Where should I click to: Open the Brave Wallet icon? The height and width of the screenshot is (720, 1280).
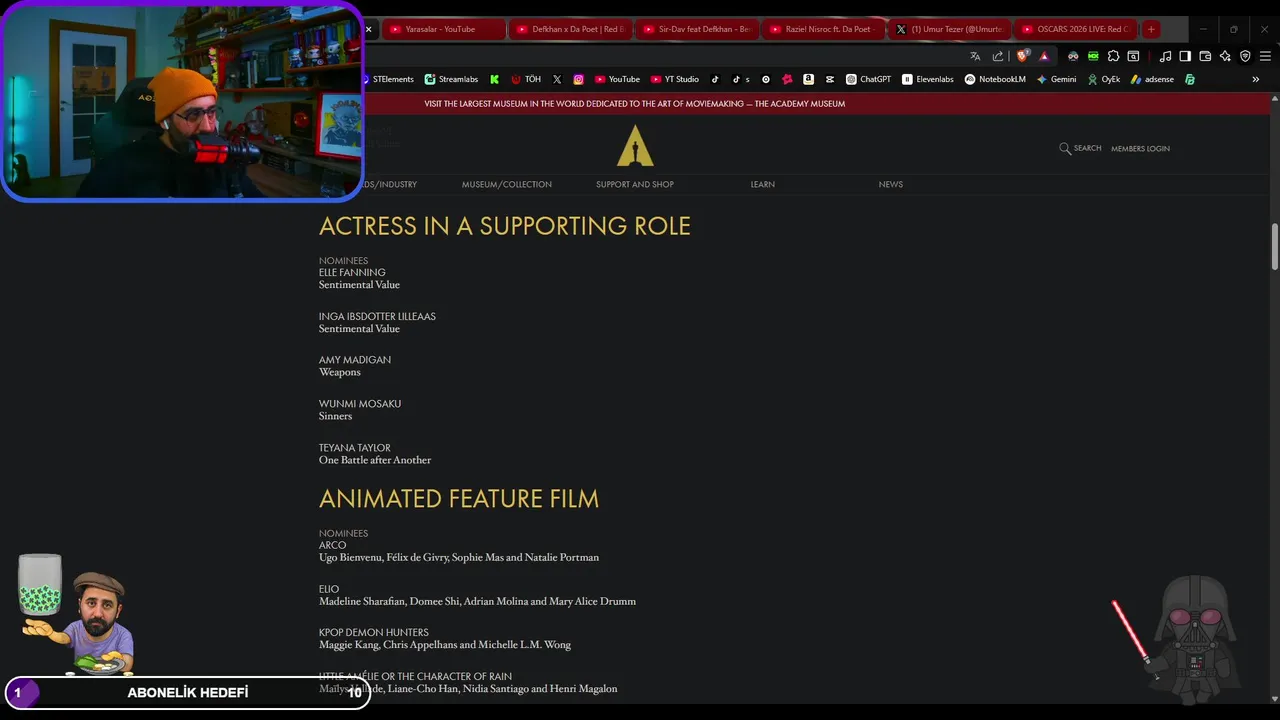(1205, 56)
